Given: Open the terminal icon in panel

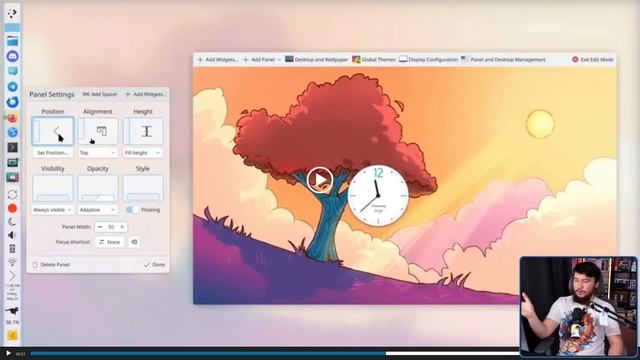Looking at the screenshot, I should pyautogui.click(x=12, y=147).
